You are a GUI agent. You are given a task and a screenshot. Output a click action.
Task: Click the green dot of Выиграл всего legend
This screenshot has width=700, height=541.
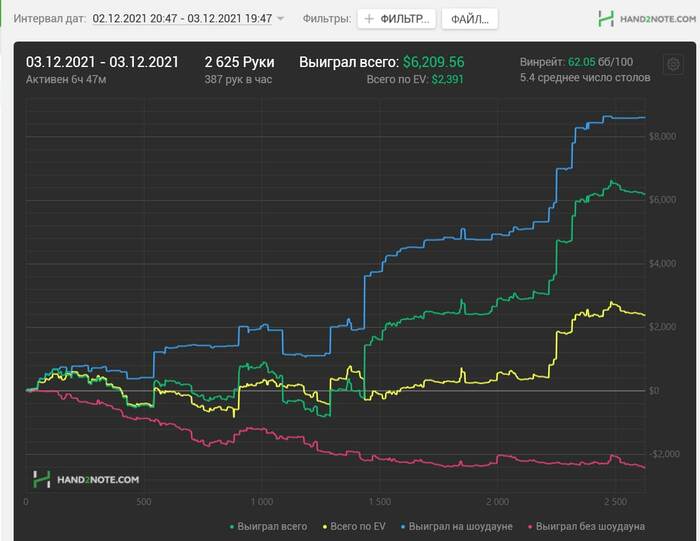tap(232, 527)
